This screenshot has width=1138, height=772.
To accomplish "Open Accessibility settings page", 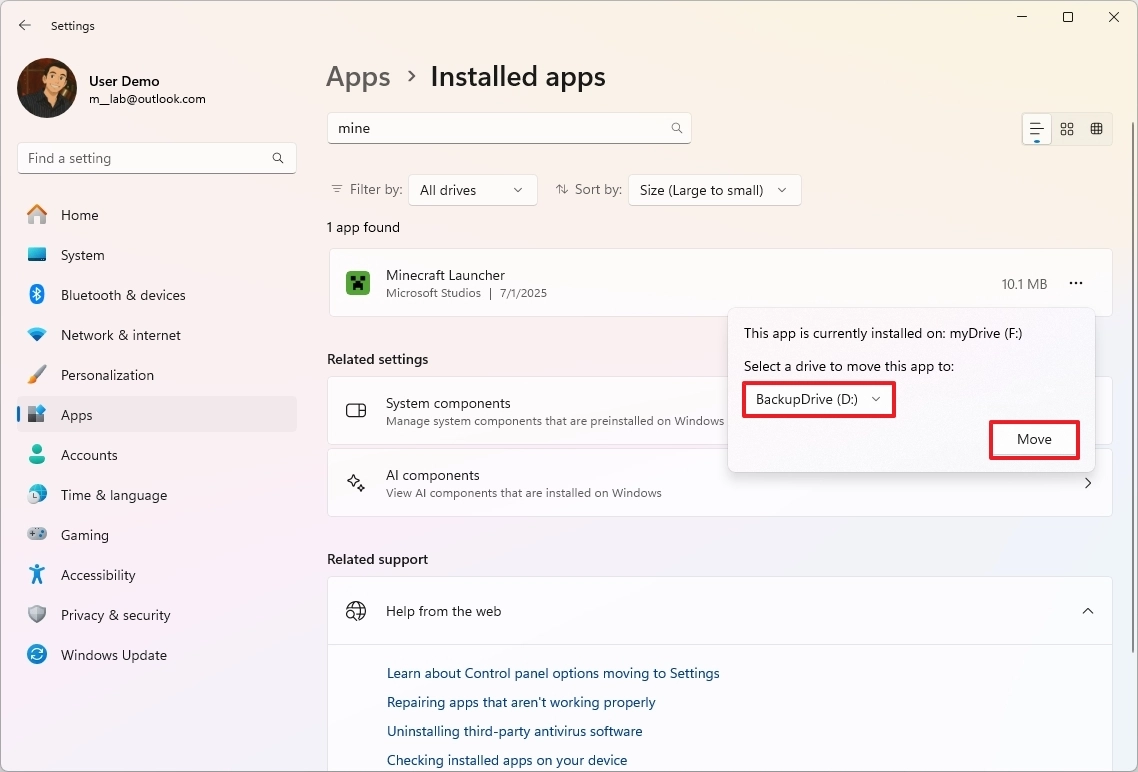I will pyautogui.click(x=157, y=575).
